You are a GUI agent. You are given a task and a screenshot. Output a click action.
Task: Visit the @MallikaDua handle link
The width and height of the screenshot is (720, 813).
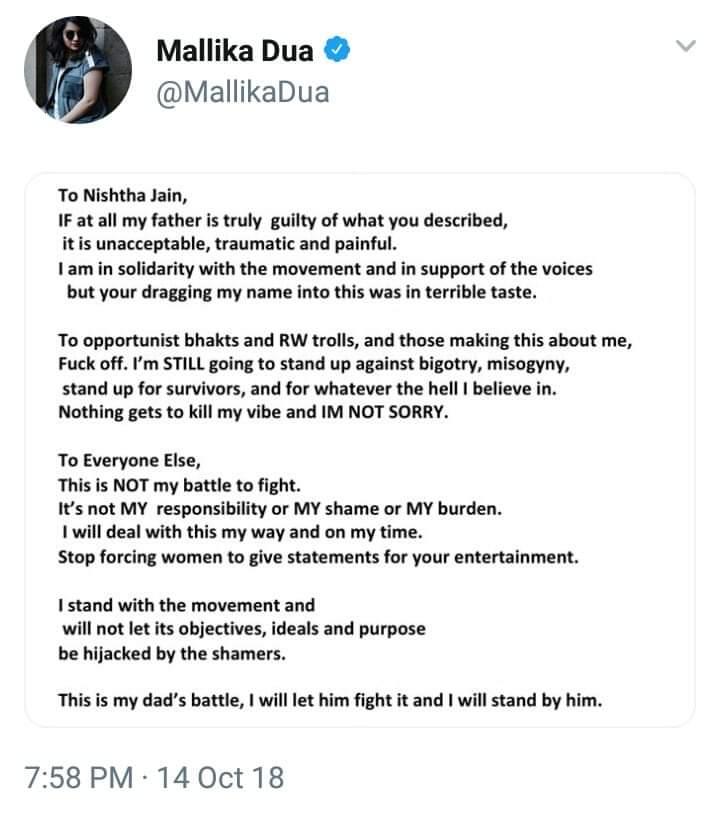pyautogui.click(x=243, y=93)
